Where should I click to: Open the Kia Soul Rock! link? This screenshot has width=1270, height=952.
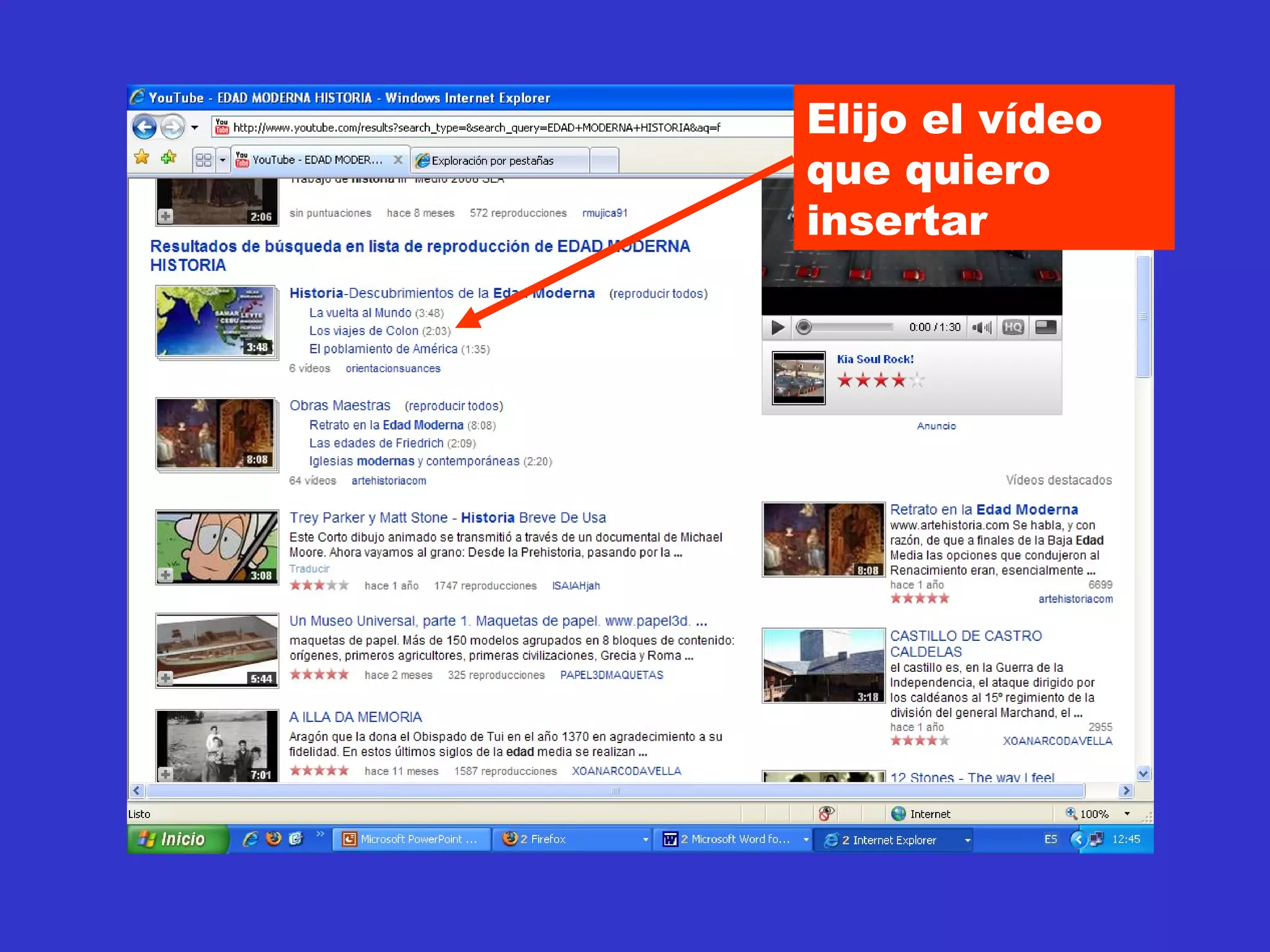point(875,359)
